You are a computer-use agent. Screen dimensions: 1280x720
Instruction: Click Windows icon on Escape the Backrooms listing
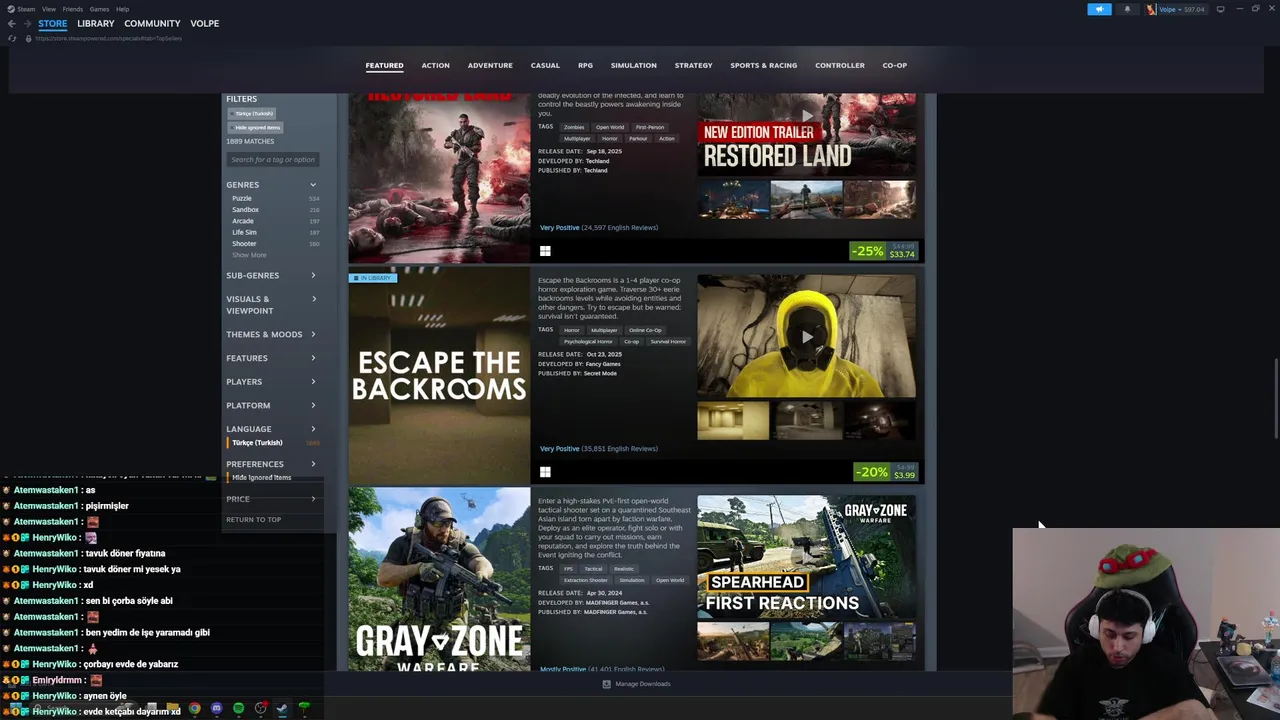click(x=545, y=472)
